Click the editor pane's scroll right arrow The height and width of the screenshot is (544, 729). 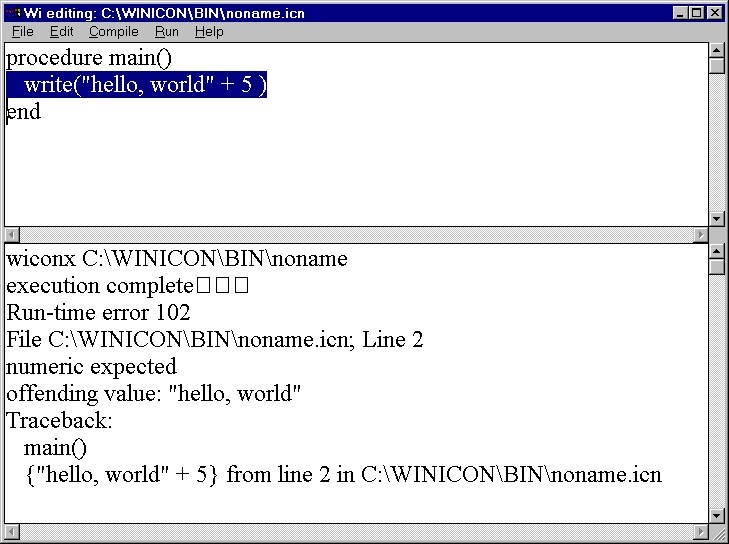700,234
